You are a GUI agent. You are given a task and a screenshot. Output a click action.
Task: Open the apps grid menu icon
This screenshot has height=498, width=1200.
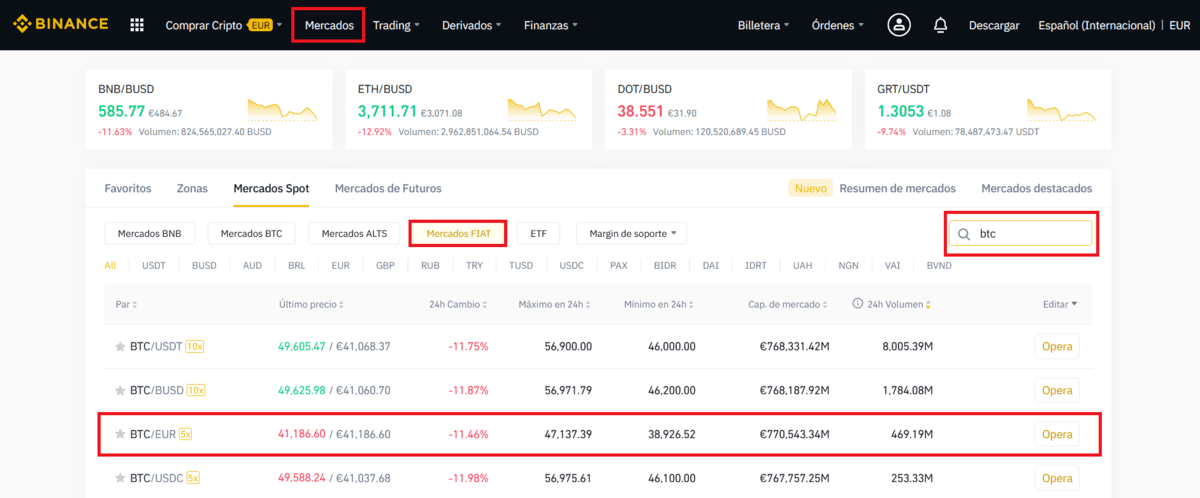(137, 25)
